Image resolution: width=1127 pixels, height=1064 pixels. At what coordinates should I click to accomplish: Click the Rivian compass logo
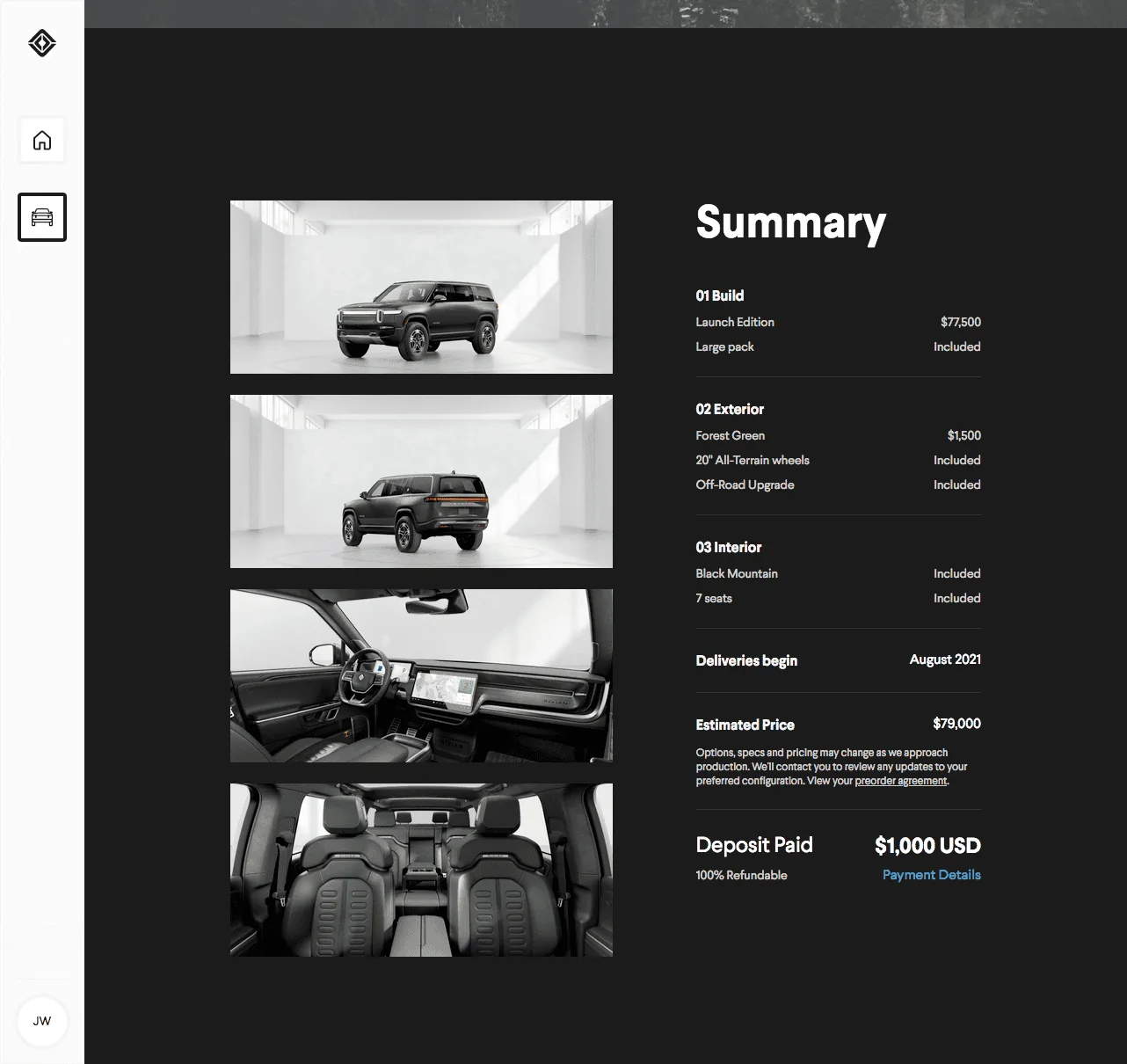point(42,43)
